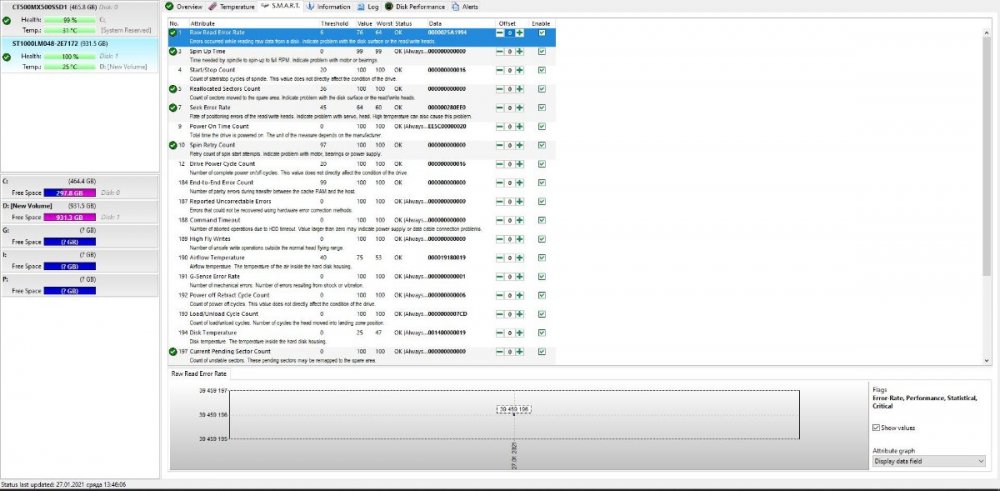Click the Threshold column header
The width and height of the screenshot is (1000, 491).
click(x=335, y=22)
